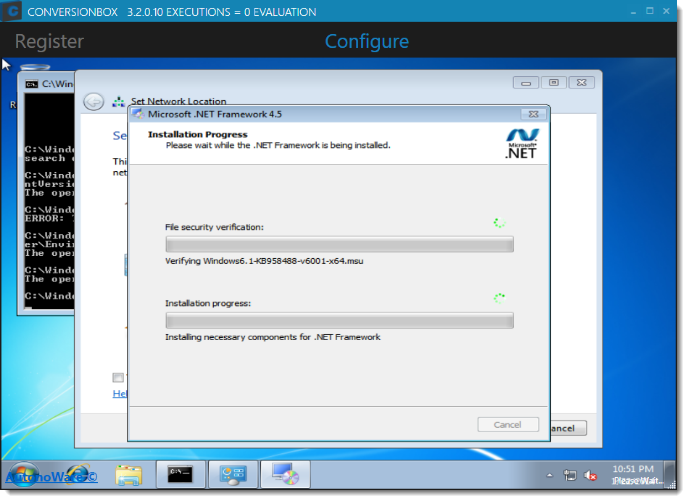Click the ConversionBox logo icon
Screen dimensions: 688x501
11,11
